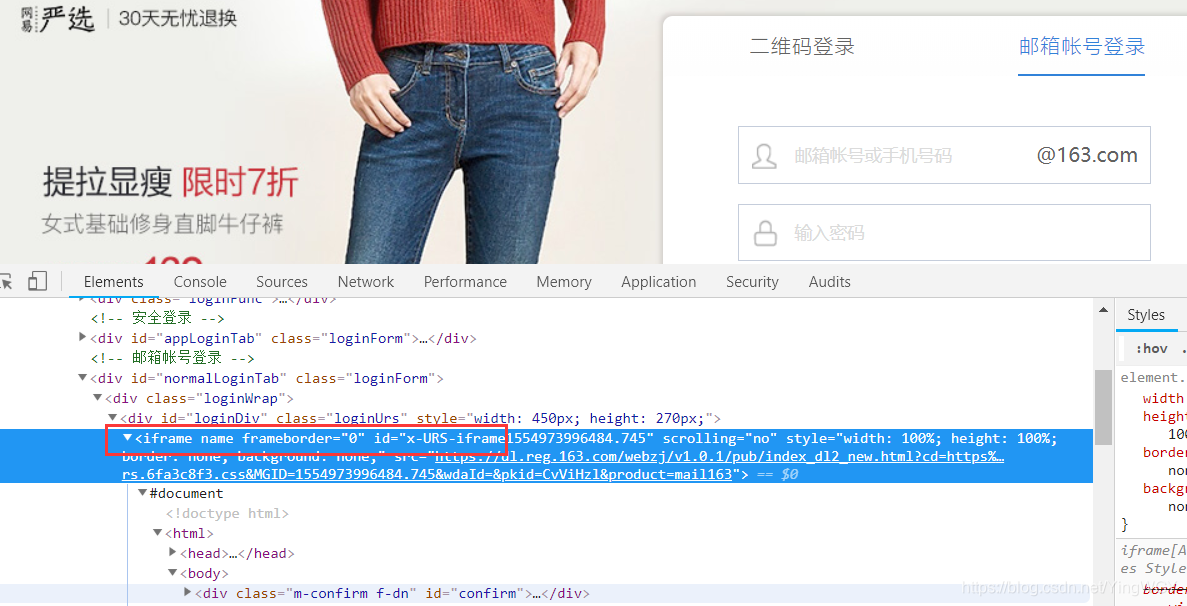Select the inspect element cursor icon
The image size is (1187, 606).
point(6,281)
